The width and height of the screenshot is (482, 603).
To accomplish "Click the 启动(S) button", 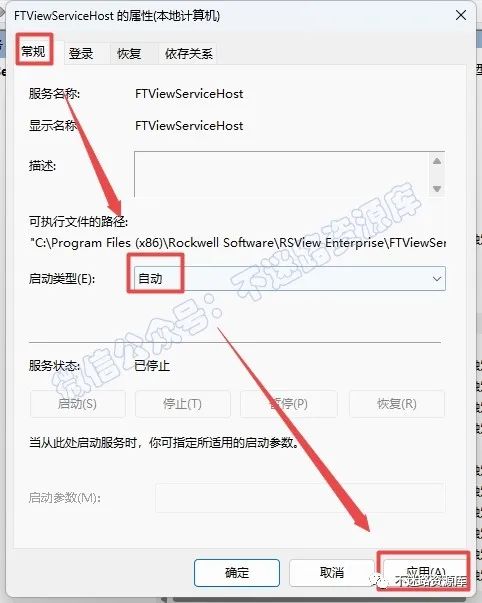I will 77,404.
